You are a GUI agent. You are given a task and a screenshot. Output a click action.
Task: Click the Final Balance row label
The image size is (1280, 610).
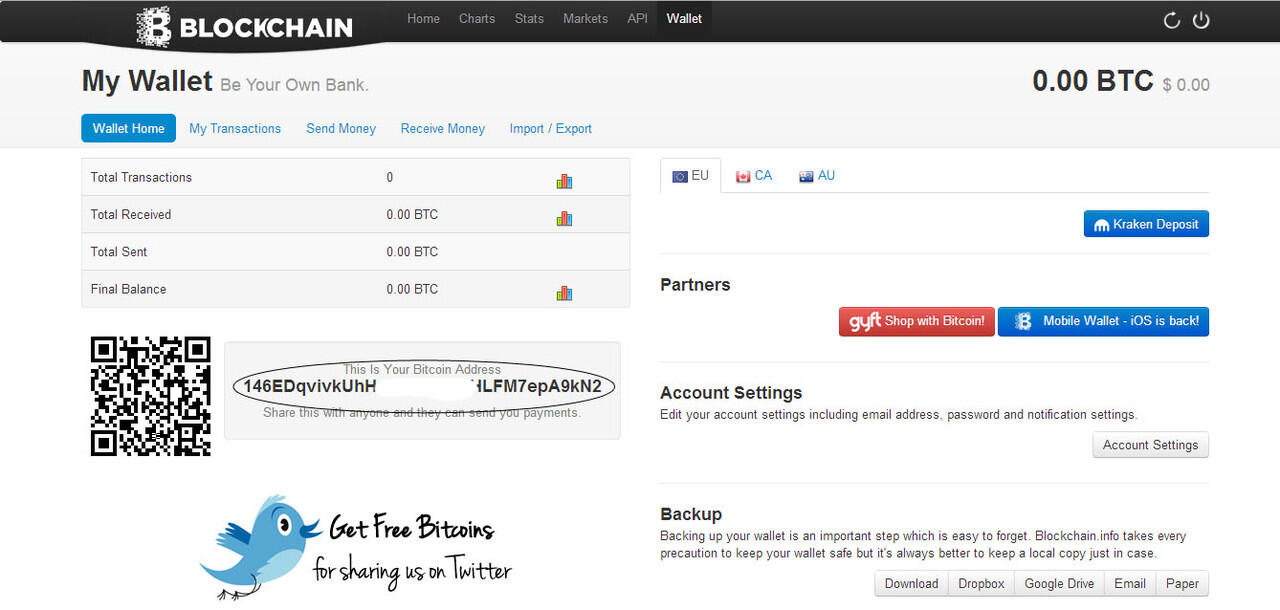pos(128,289)
